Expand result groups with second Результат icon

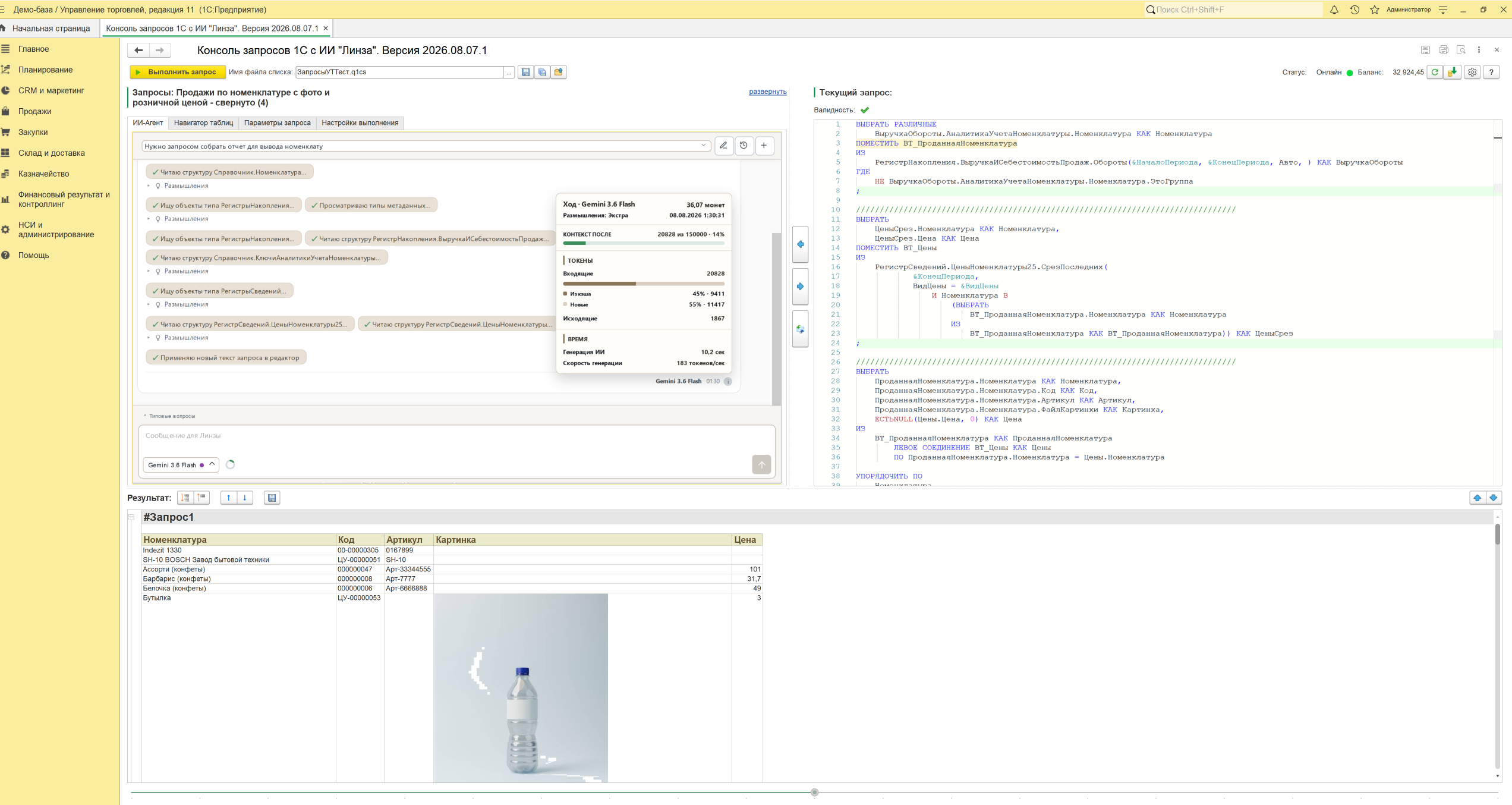click(x=202, y=498)
